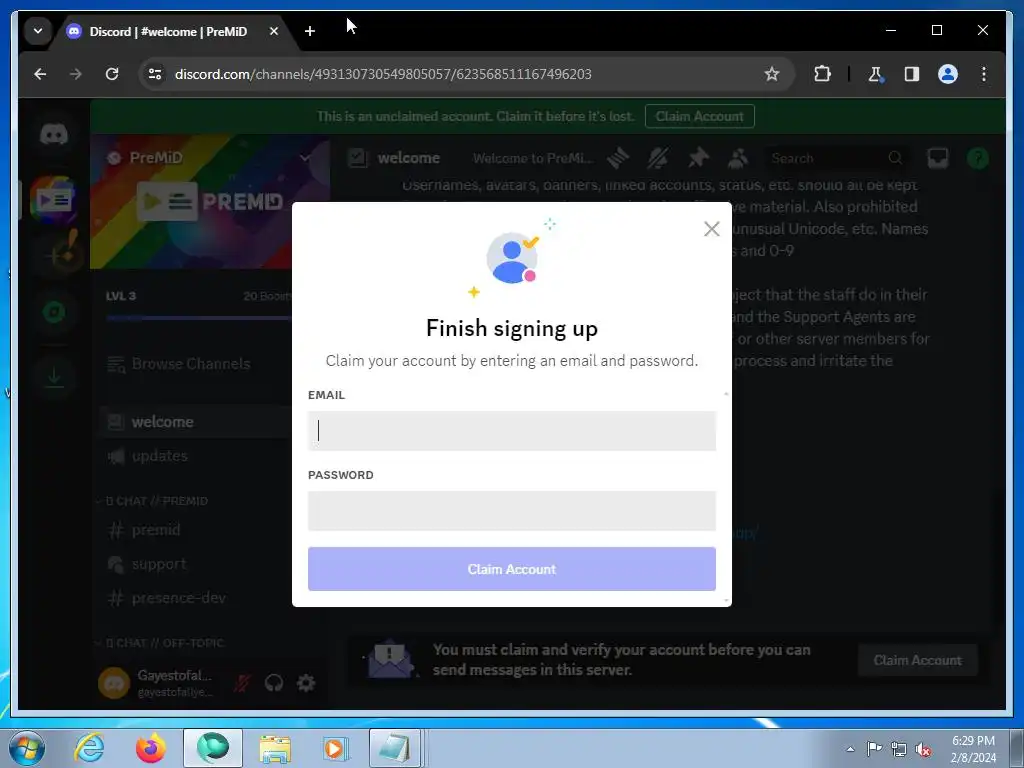Toggle the microphone mute icon

pyautogui.click(x=242, y=683)
